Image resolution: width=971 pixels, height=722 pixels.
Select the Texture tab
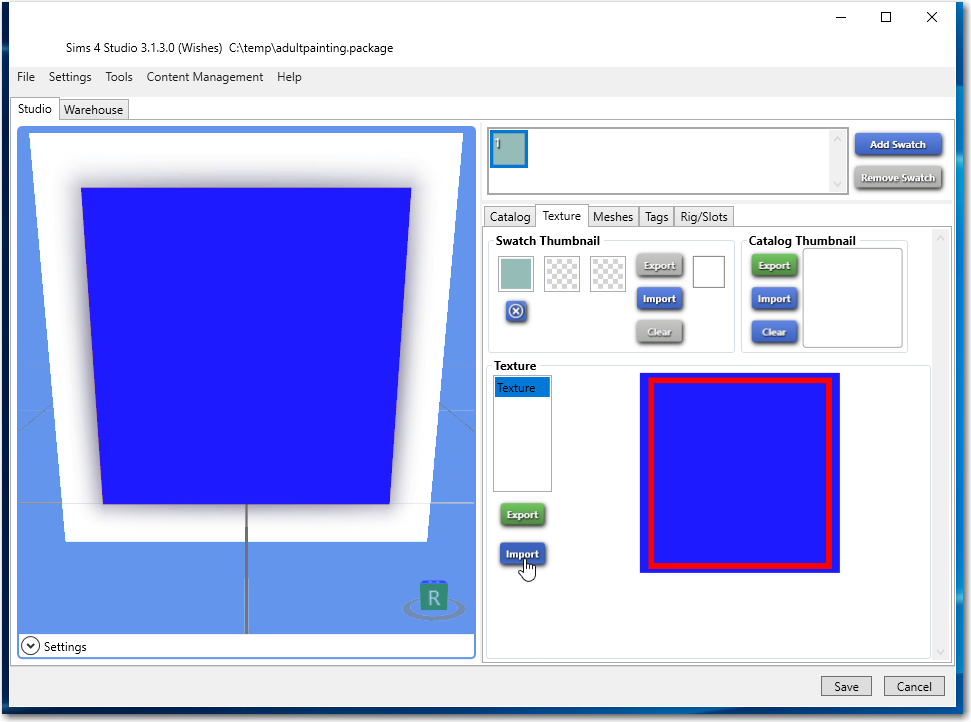(562, 215)
